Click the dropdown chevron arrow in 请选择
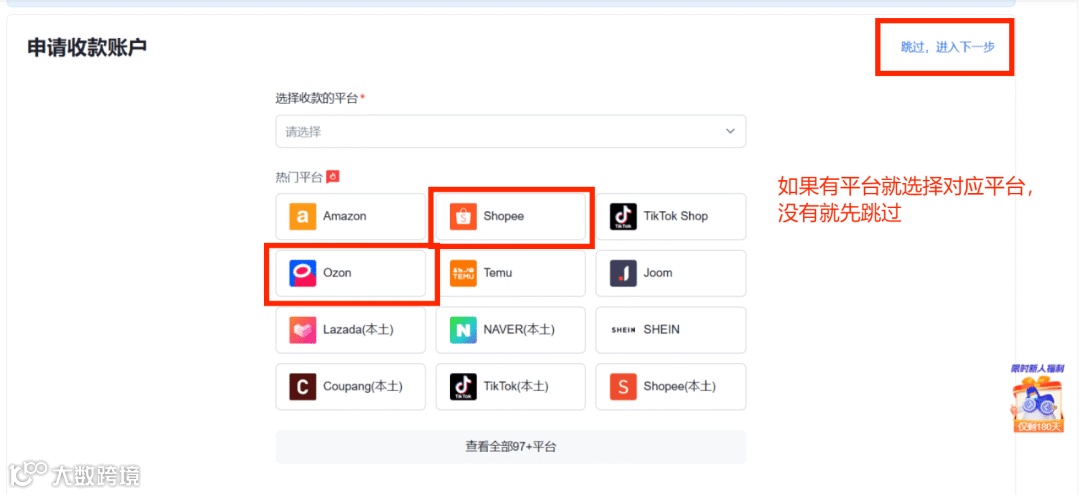 click(x=730, y=131)
